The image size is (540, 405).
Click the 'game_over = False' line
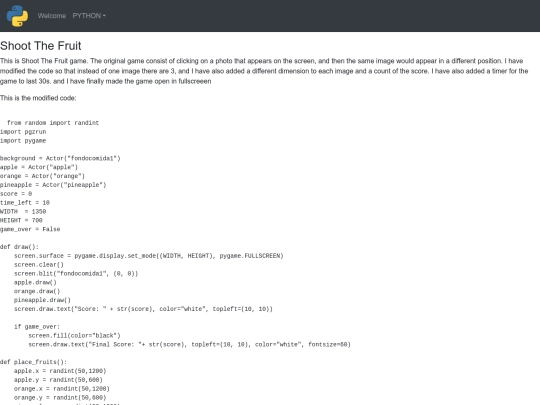click(30, 229)
